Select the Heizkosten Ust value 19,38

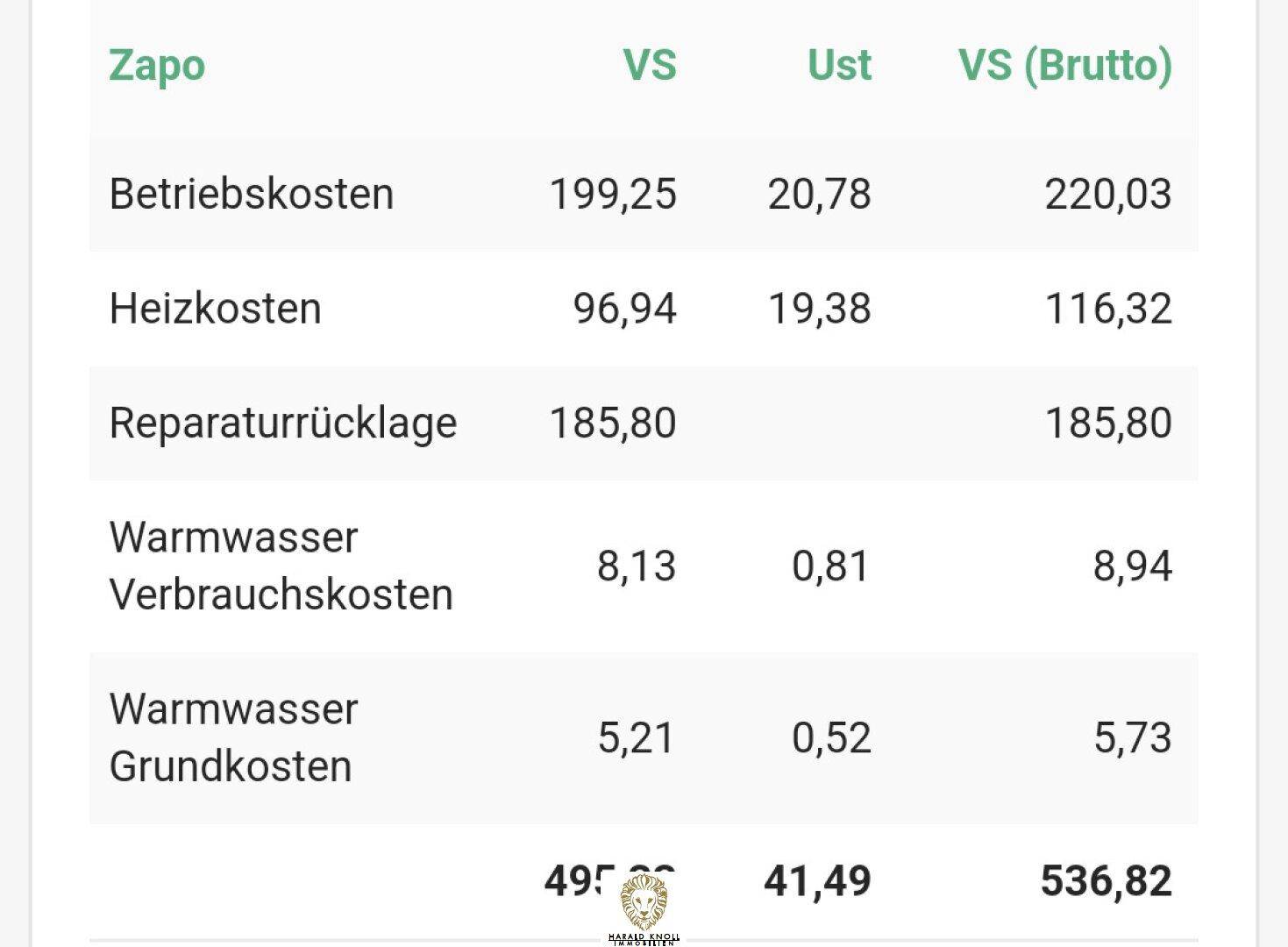coord(819,309)
